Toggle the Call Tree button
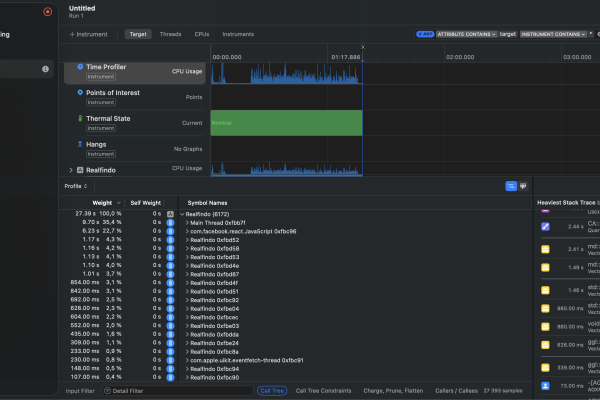Screen dimensions: 600x400 272,391
